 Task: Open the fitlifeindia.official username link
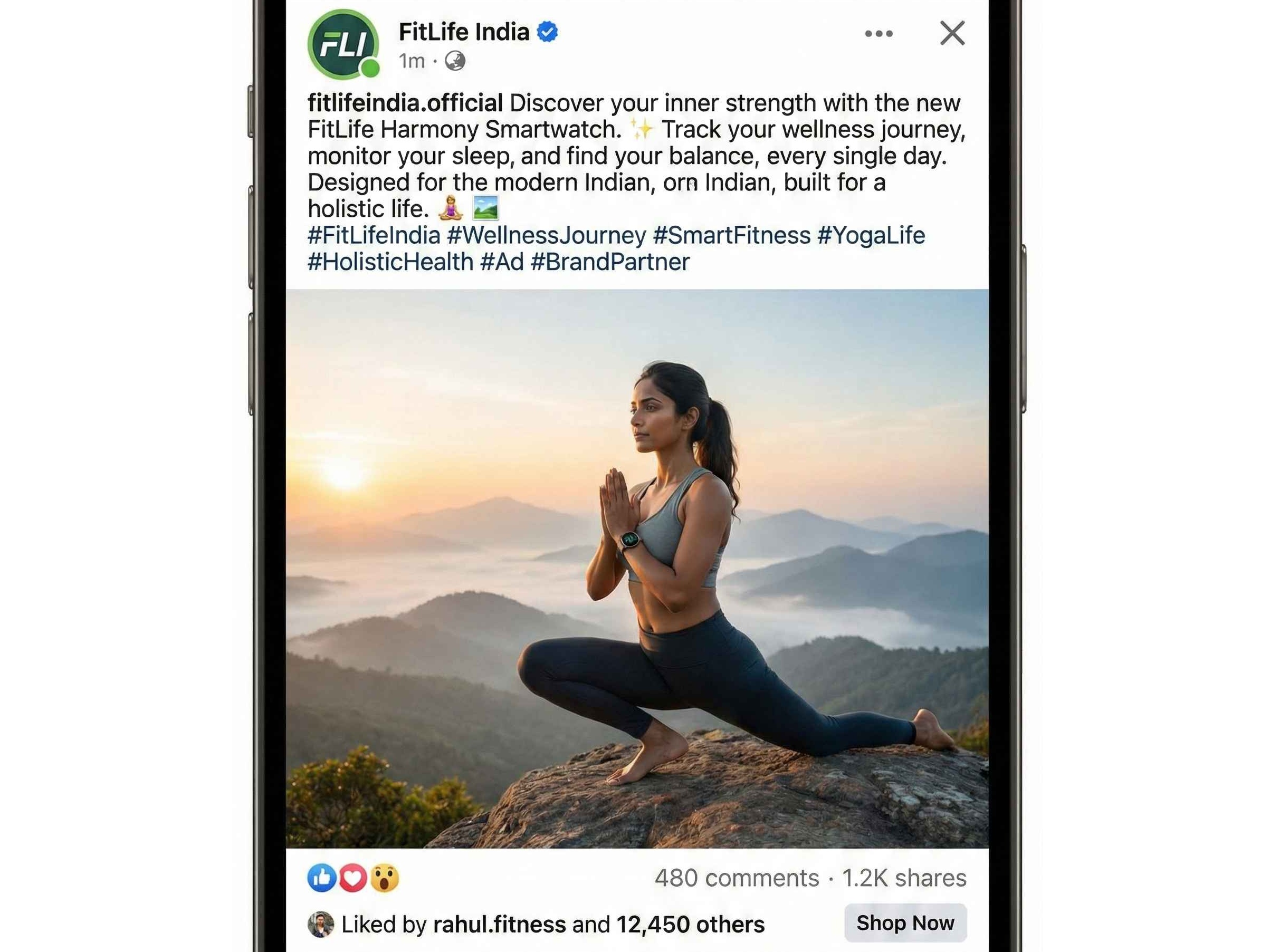click(x=405, y=103)
